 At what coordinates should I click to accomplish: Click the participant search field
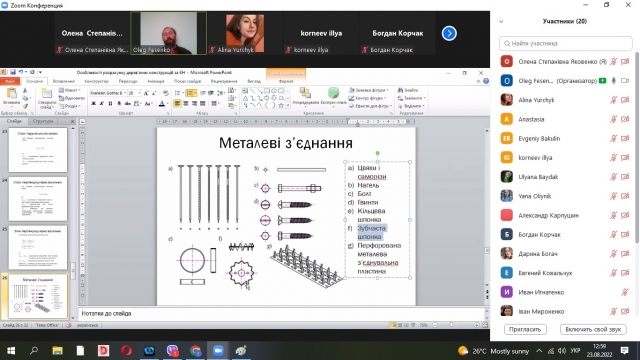(566, 43)
